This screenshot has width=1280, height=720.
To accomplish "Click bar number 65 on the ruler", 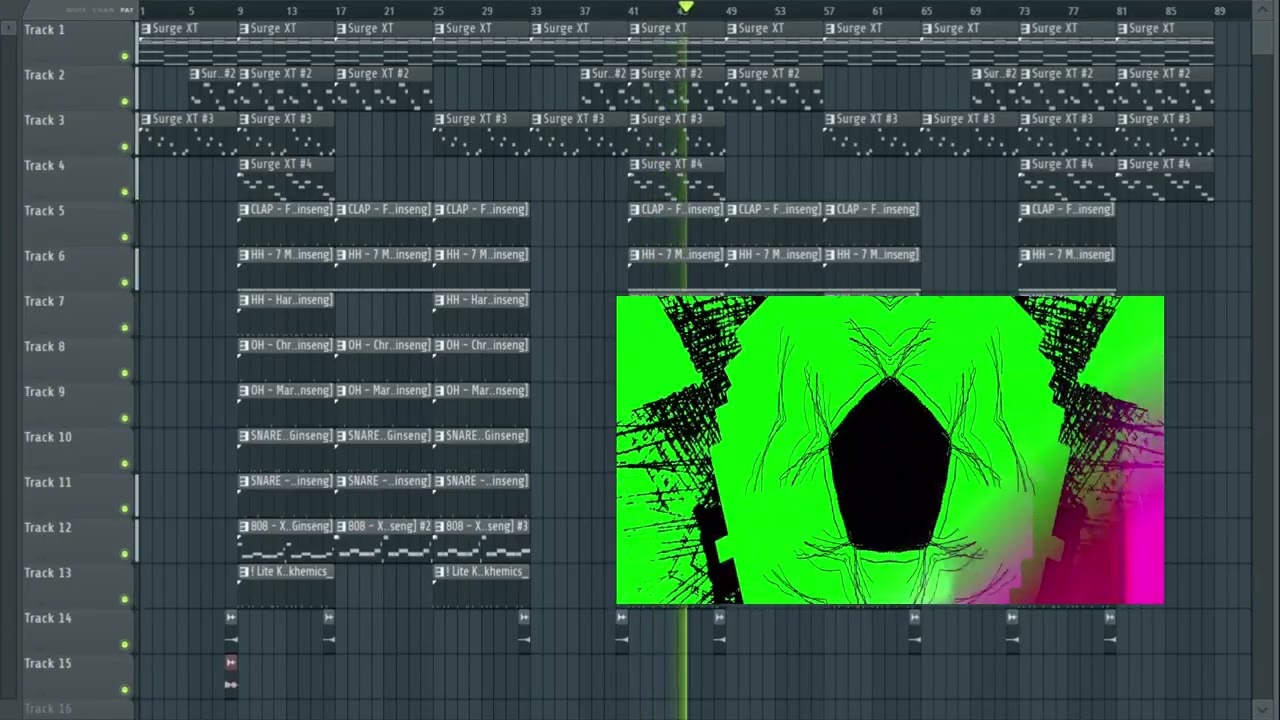I will (926, 11).
